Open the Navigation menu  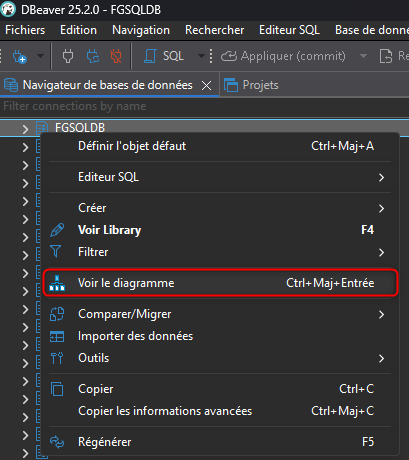[141, 30]
